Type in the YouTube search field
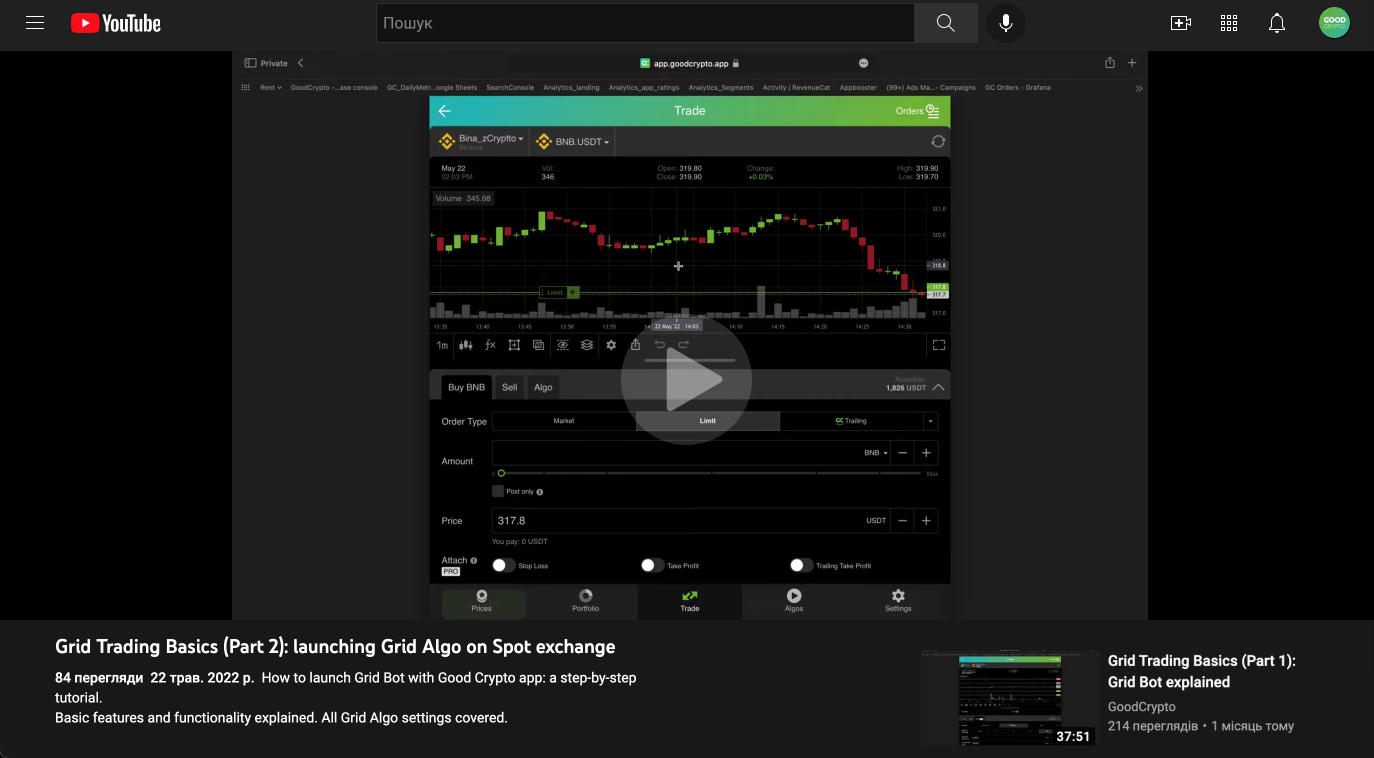This screenshot has height=758, width=1374. click(x=645, y=23)
